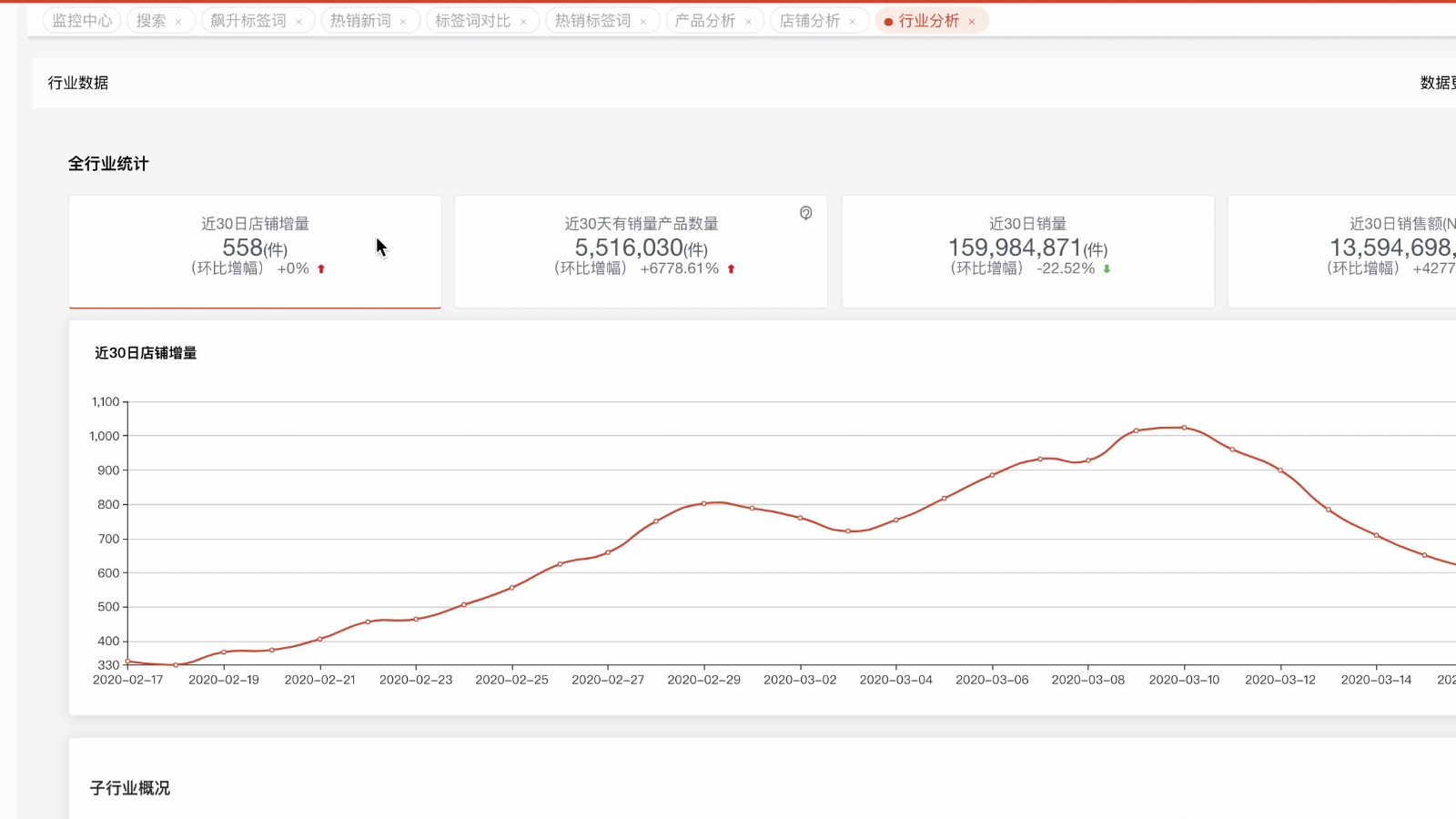The height and width of the screenshot is (819, 1456).
Task: Close the 店铺分析 tab
Action: coord(853,22)
